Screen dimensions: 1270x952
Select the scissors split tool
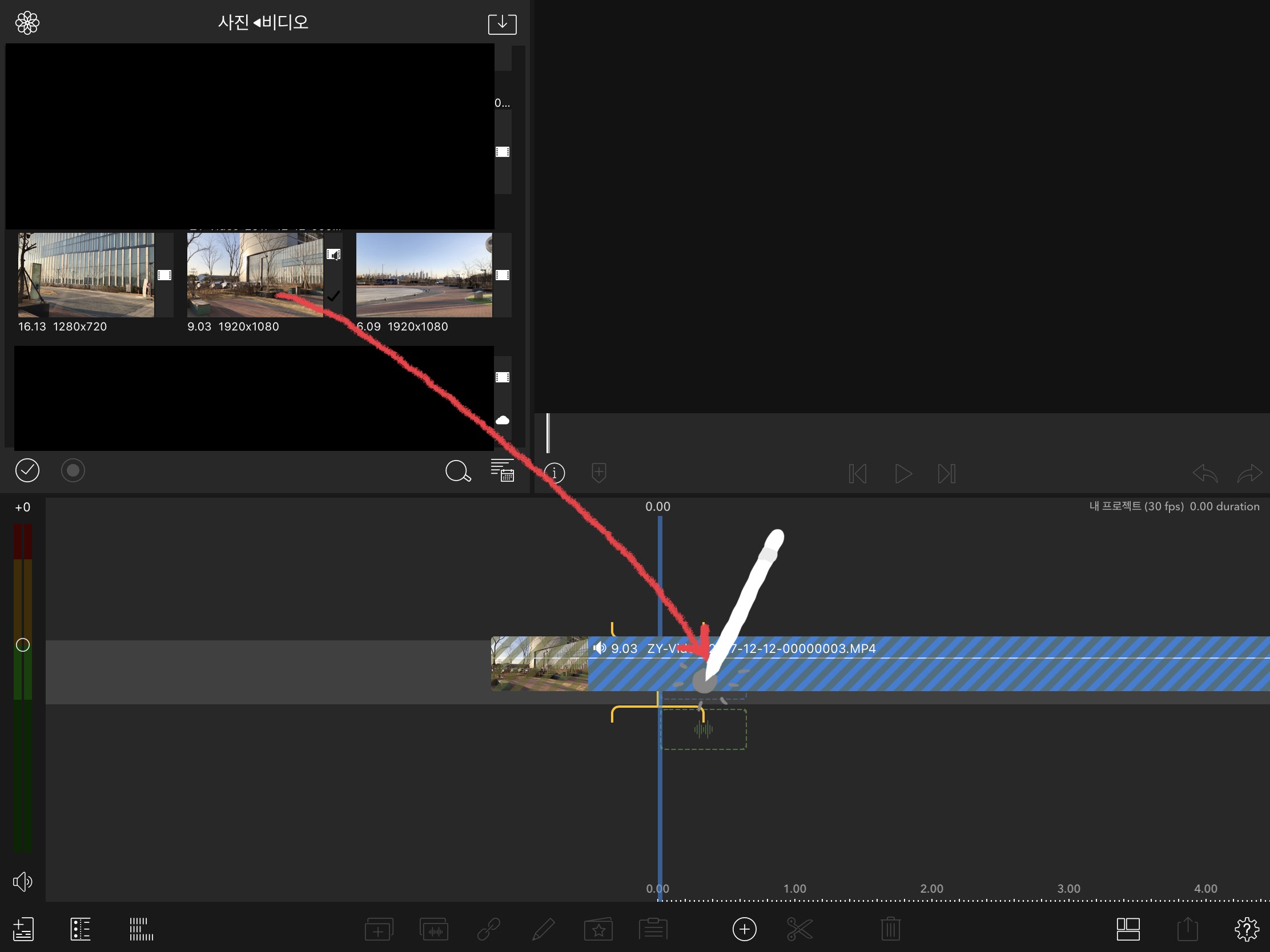799,929
